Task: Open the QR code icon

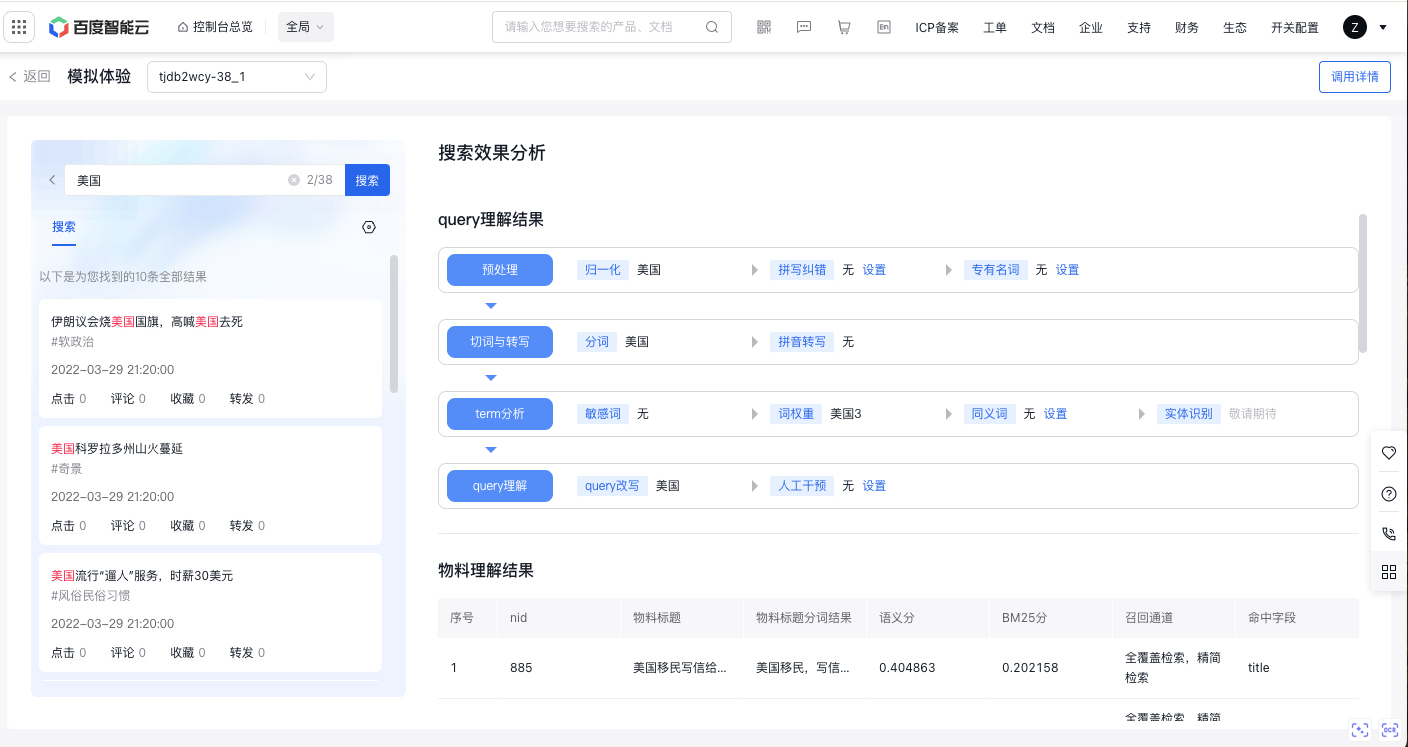Action: tap(764, 27)
